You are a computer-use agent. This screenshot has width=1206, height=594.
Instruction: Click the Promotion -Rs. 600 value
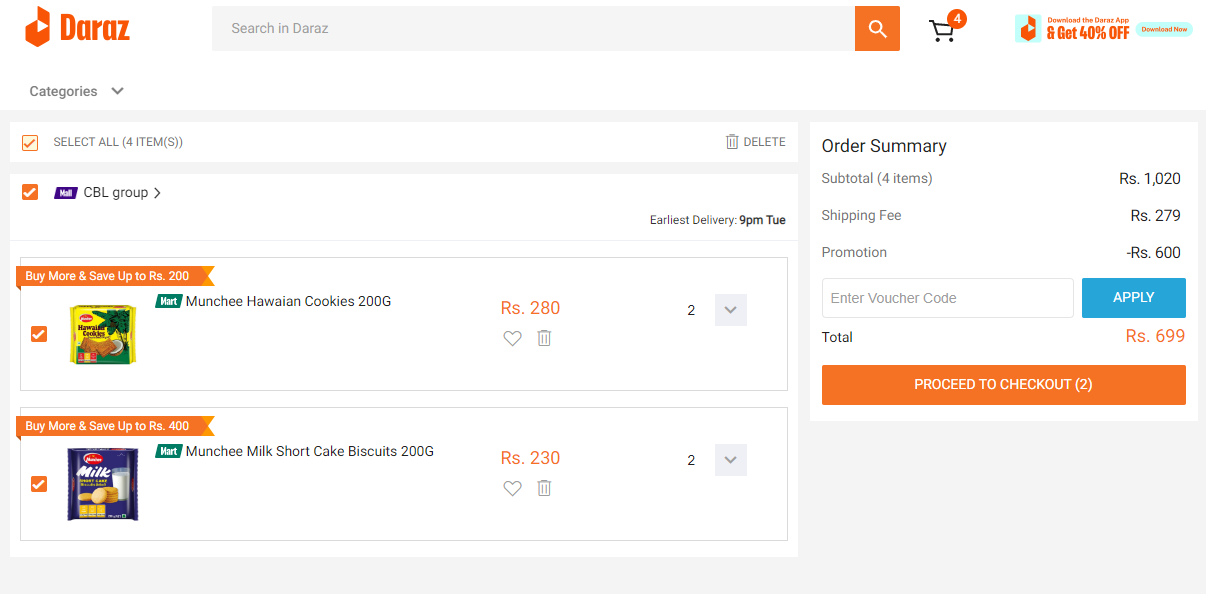(x=1153, y=253)
